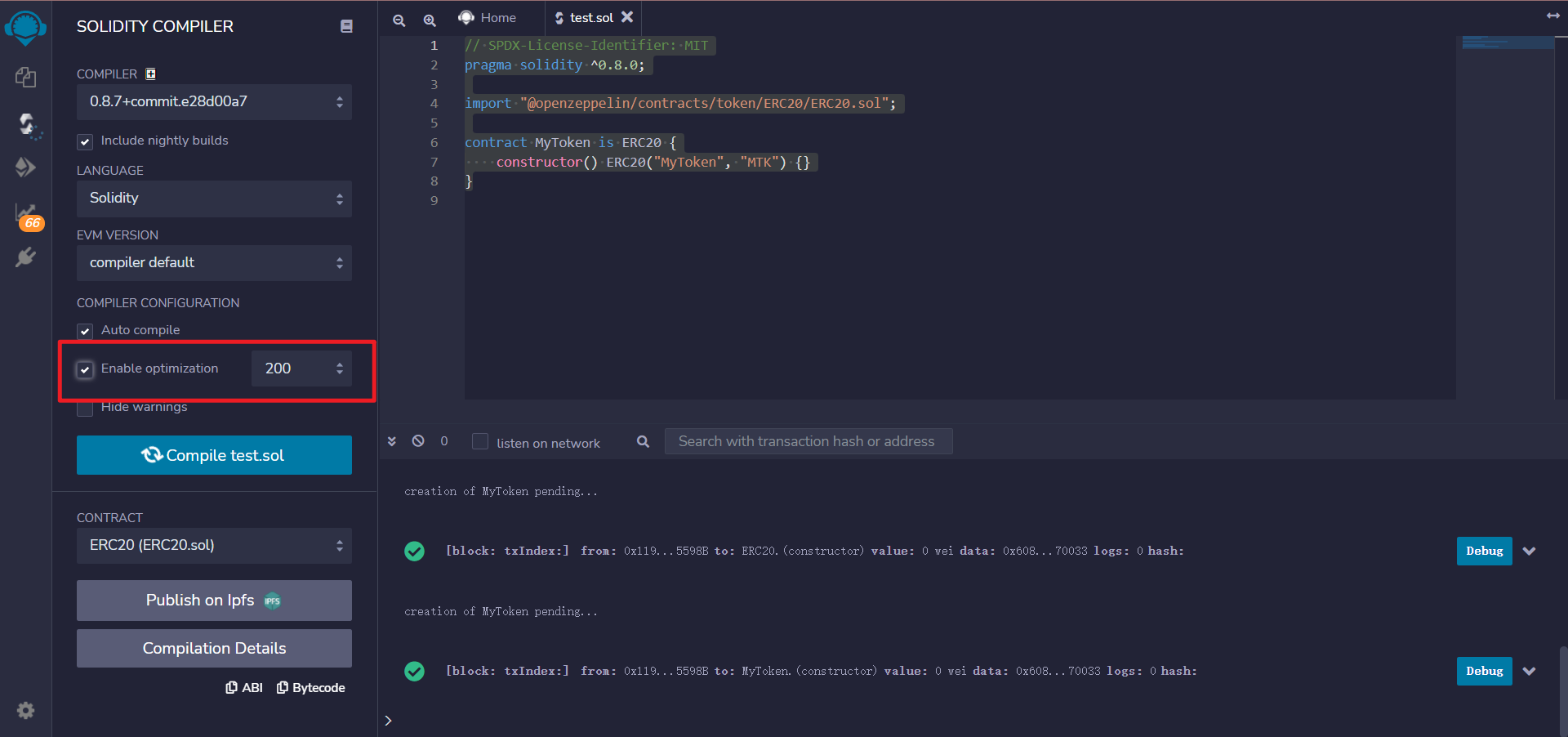
Task: Switch to the Home tab
Action: (x=488, y=18)
